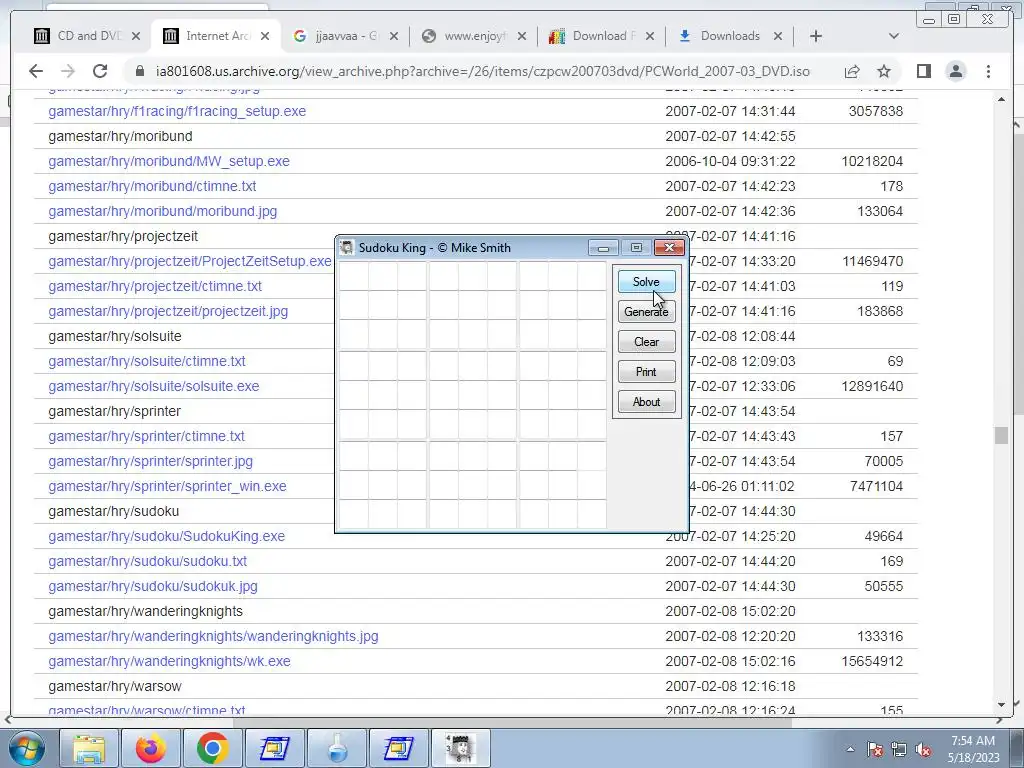Open Firefox from the taskbar

click(151, 748)
